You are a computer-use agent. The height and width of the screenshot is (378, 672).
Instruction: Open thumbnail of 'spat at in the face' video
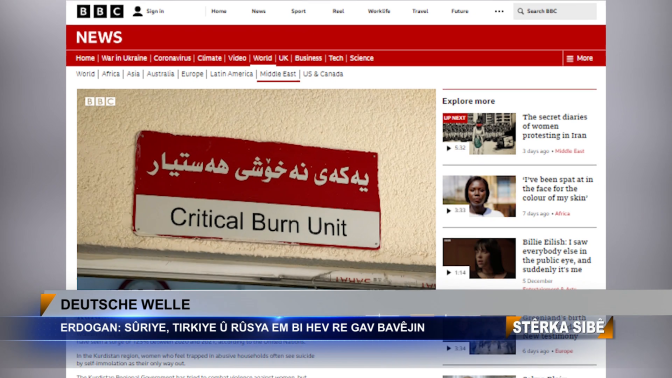click(x=479, y=196)
